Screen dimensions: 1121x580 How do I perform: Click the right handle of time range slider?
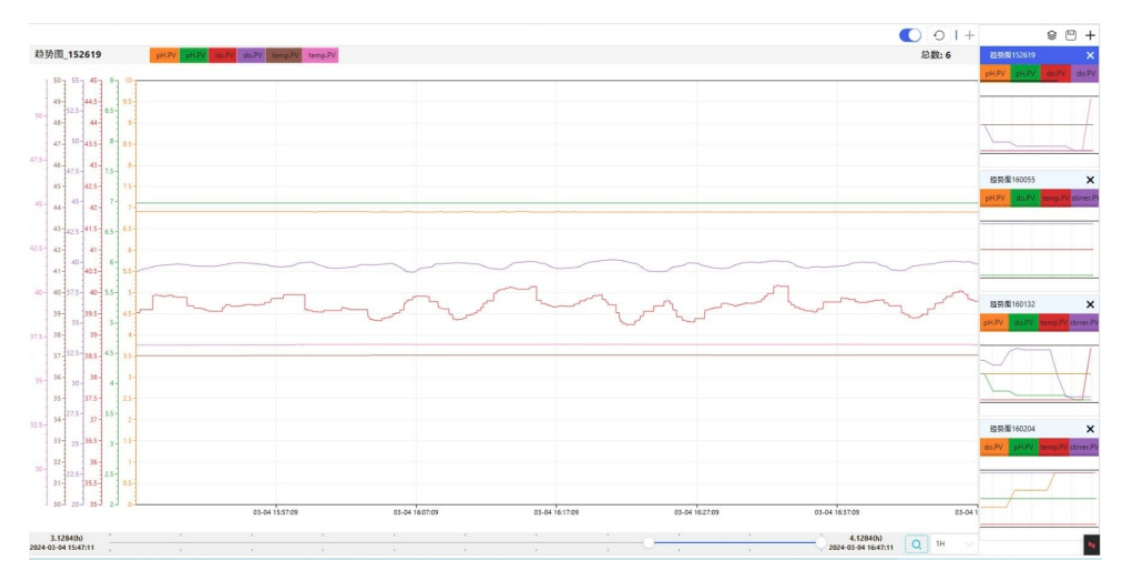820,542
